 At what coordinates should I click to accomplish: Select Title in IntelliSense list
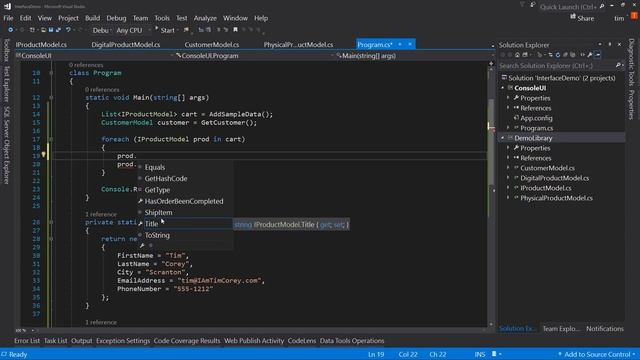(x=151, y=224)
